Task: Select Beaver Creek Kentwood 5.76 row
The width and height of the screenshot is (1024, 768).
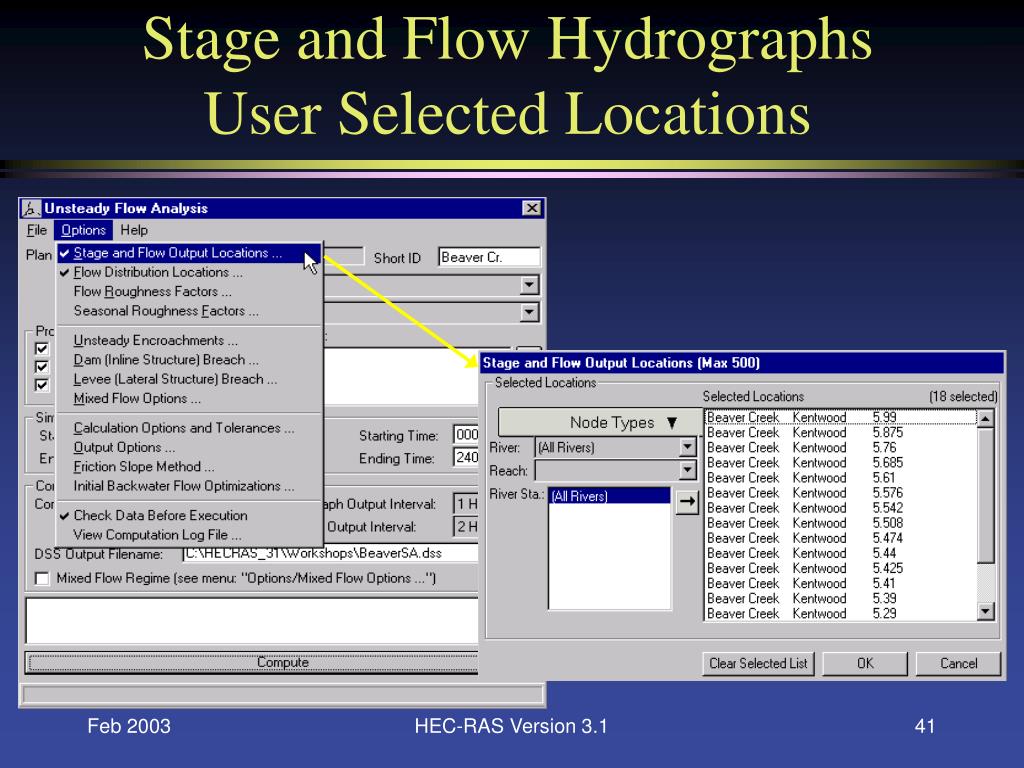Action: [x=841, y=447]
